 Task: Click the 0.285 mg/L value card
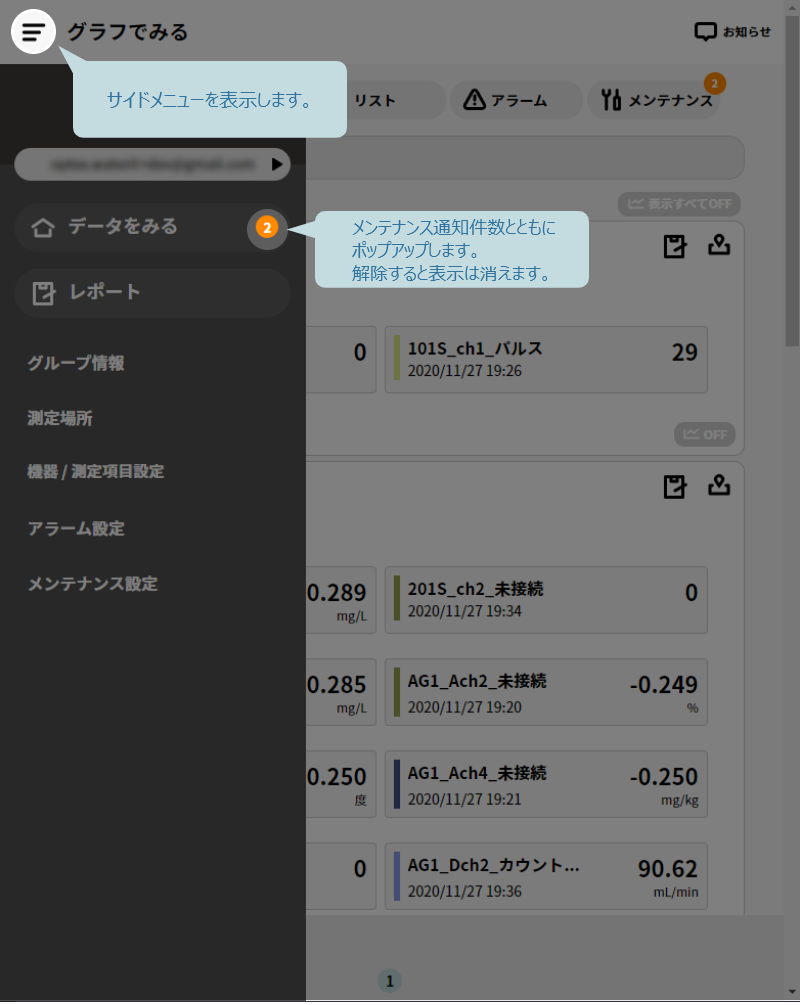(x=340, y=692)
